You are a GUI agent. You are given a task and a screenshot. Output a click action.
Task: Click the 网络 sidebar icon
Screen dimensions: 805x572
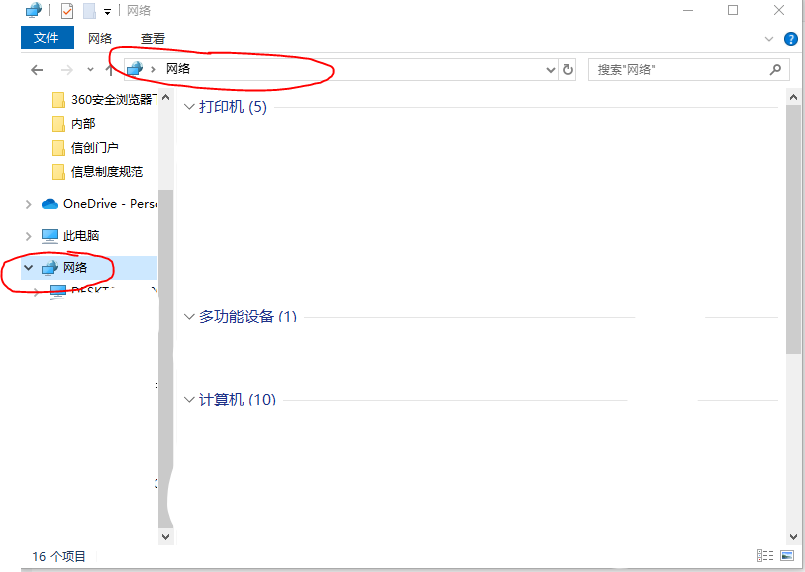pos(50,268)
